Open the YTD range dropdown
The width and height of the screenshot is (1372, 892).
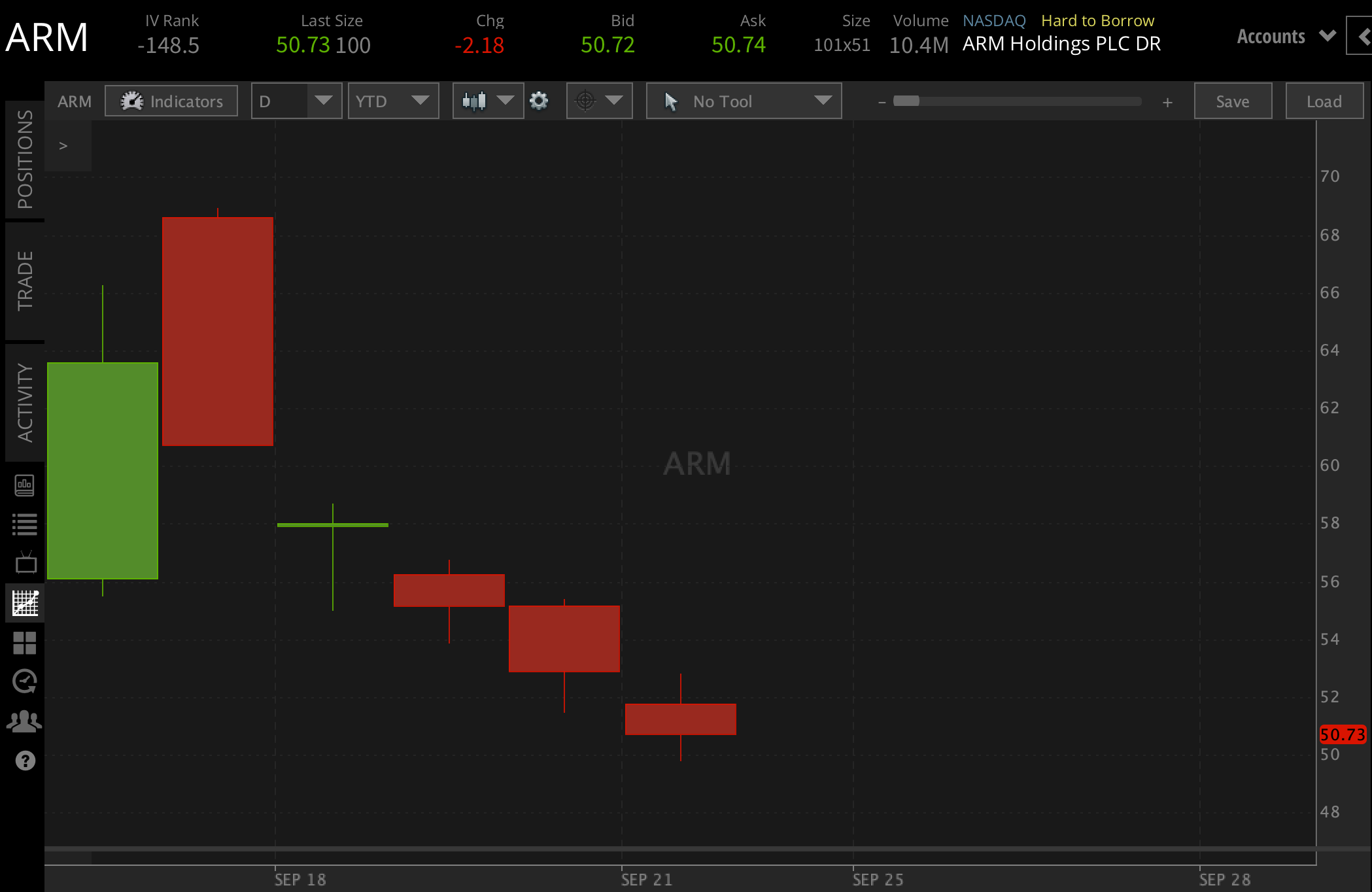coord(393,101)
